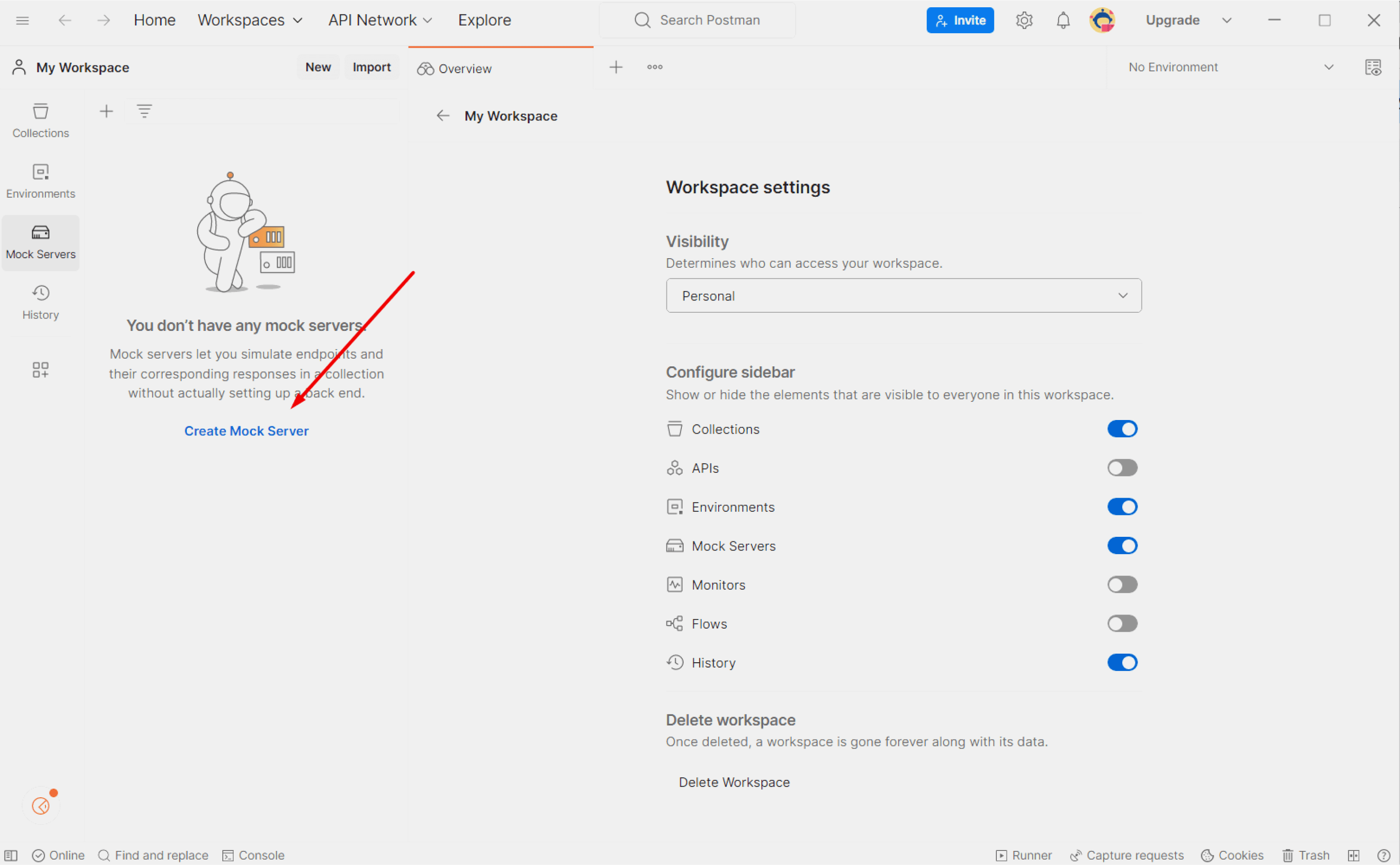The width and height of the screenshot is (1400, 865).
Task: Click the Upgrade button
Action: click(x=1172, y=20)
